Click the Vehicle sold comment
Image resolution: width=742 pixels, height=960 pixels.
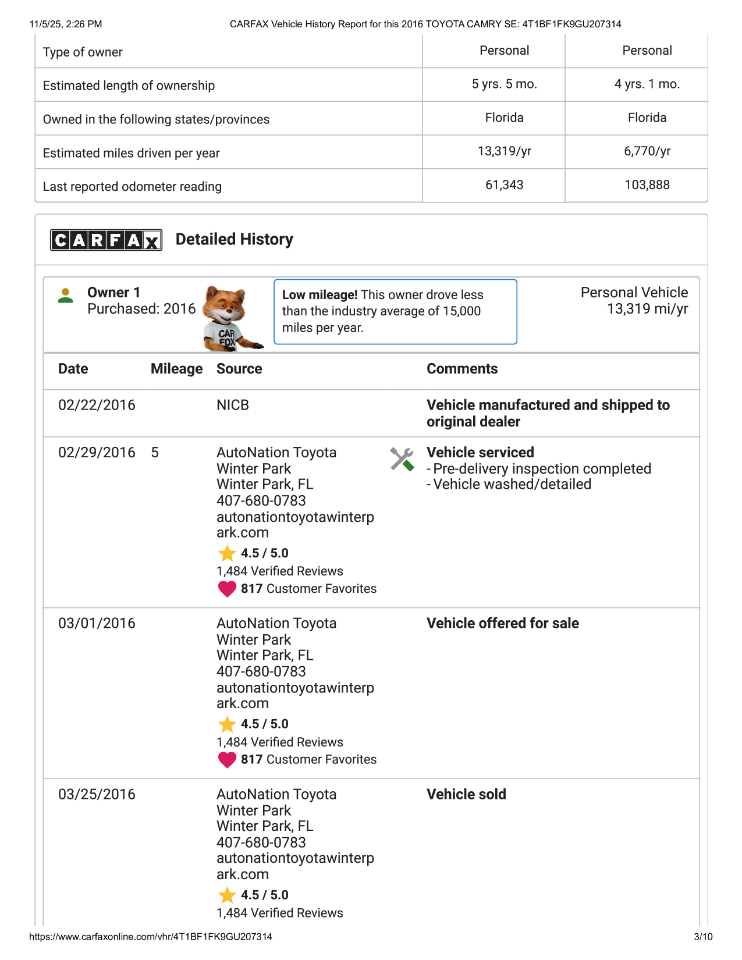[x=466, y=794]
